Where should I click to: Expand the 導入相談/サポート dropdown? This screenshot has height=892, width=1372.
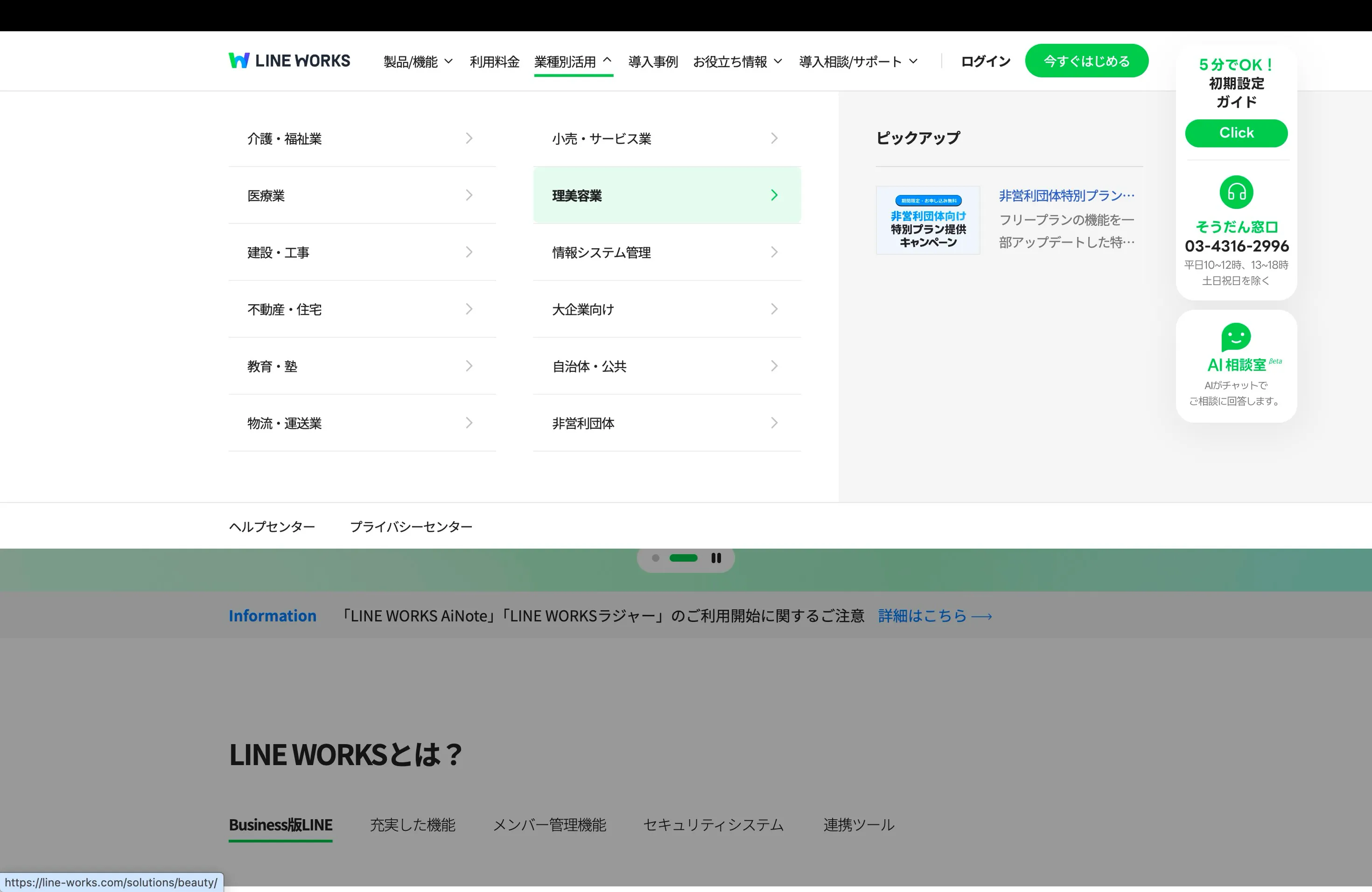coord(858,61)
